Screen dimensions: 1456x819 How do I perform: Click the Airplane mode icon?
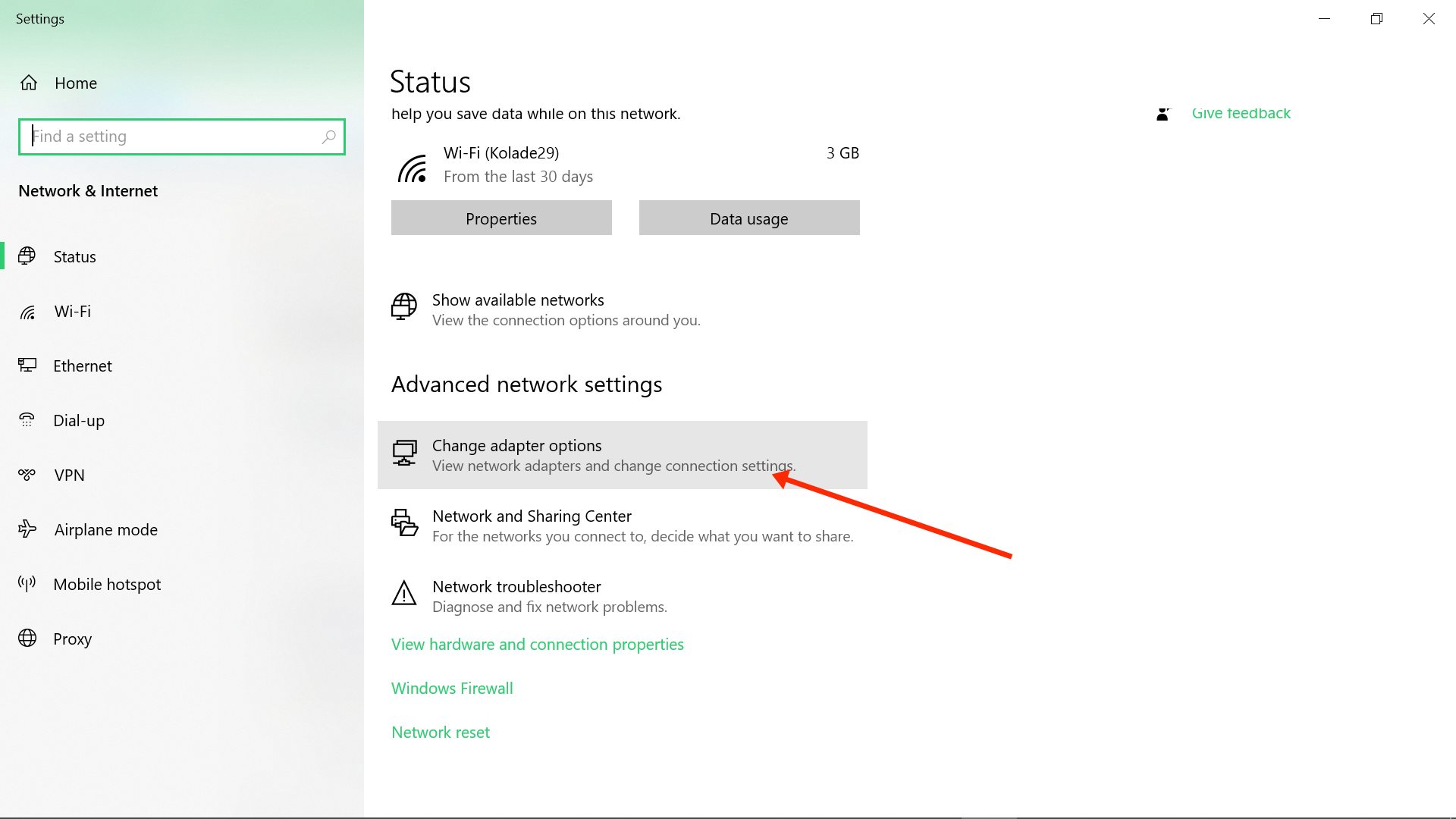pos(27,529)
